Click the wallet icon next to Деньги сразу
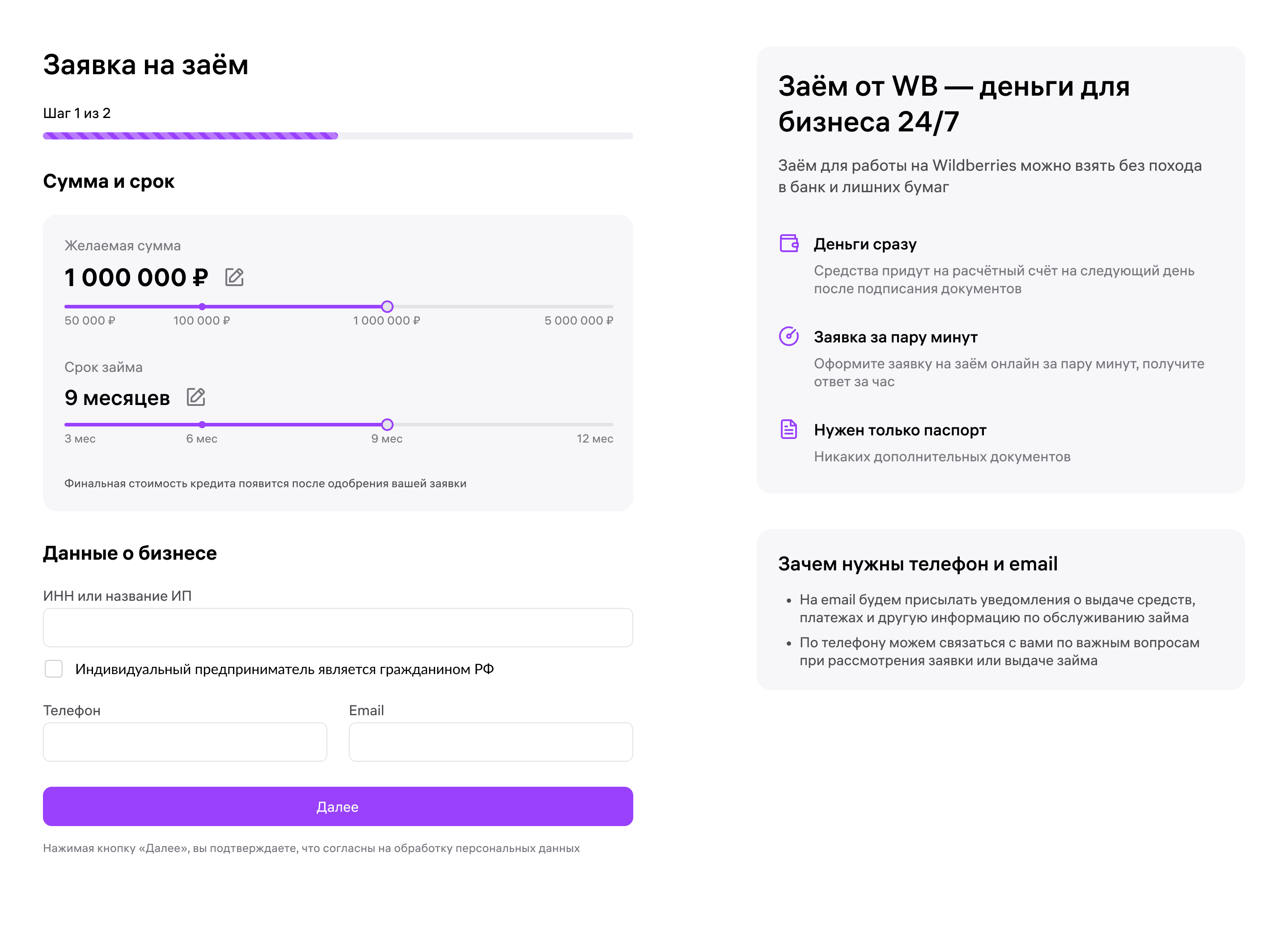1288x928 pixels. click(789, 243)
